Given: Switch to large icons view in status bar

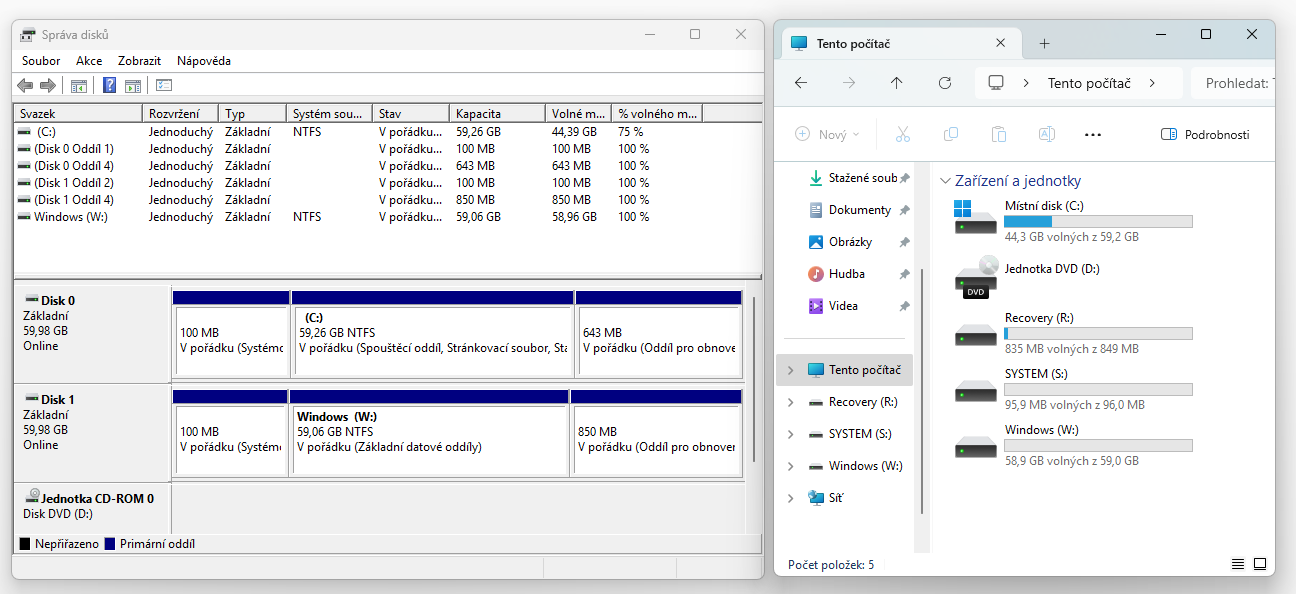Looking at the screenshot, I should (1260, 564).
